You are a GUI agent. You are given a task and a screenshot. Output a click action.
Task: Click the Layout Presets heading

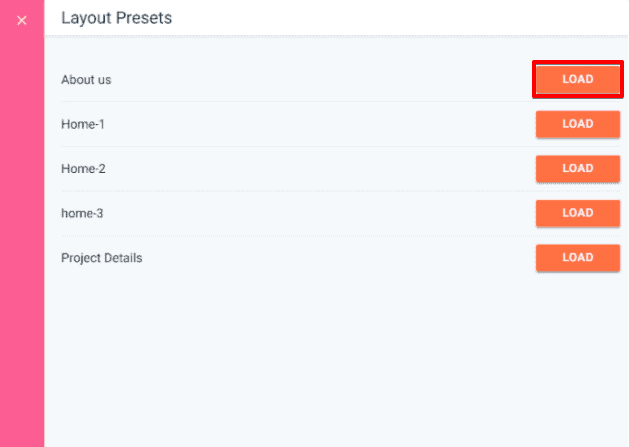click(x=116, y=18)
